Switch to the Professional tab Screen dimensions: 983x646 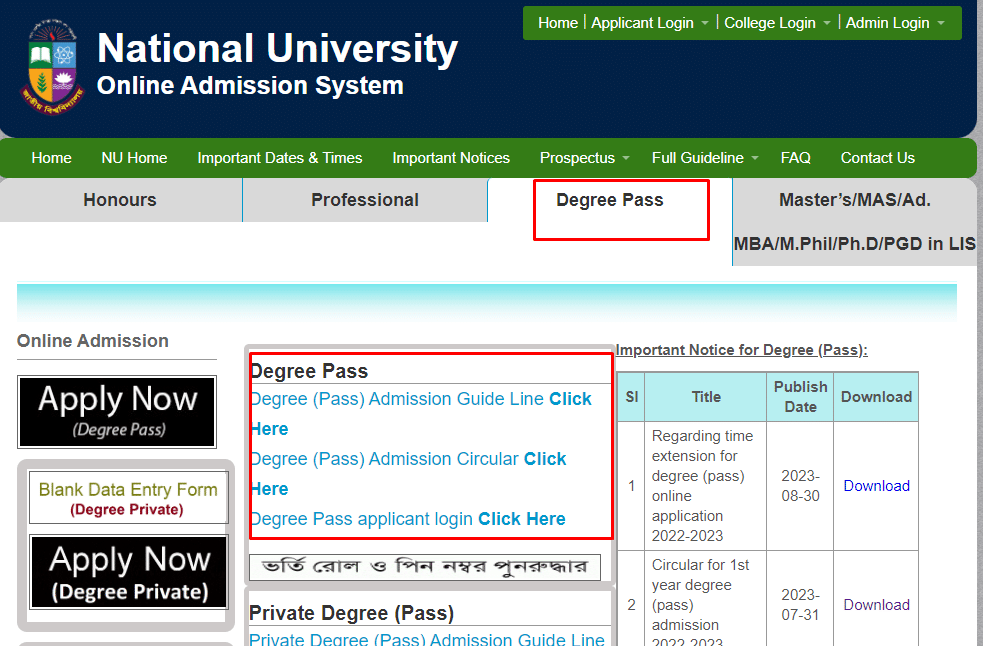click(364, 200)
